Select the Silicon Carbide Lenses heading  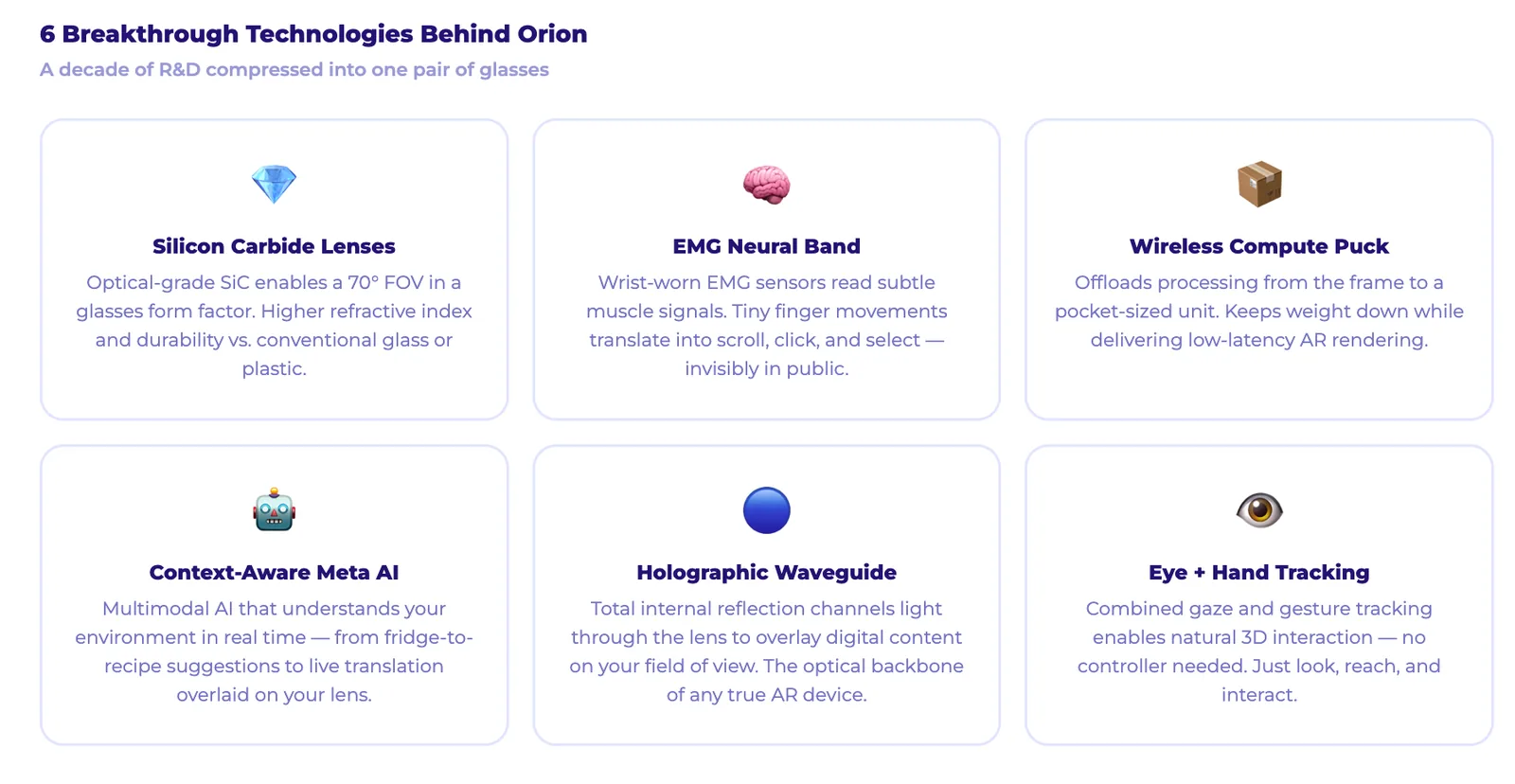click(274, 246)
